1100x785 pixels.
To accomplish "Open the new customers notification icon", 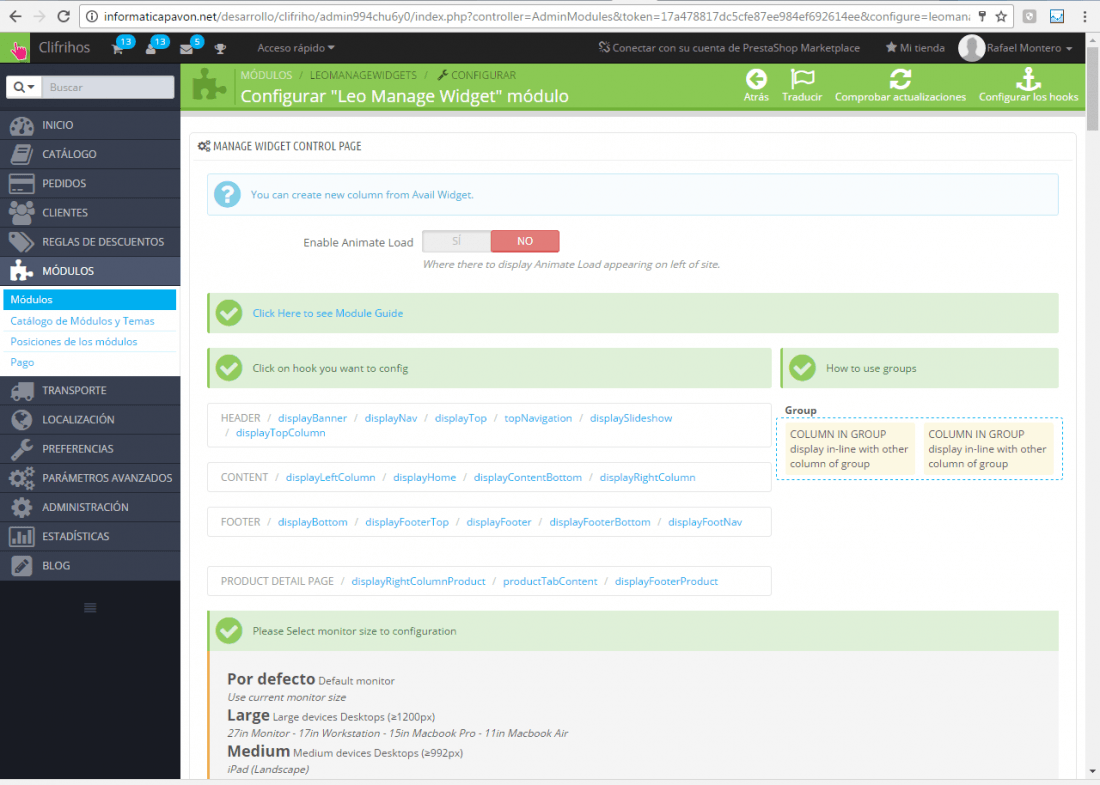I will (x=151, y=48).
